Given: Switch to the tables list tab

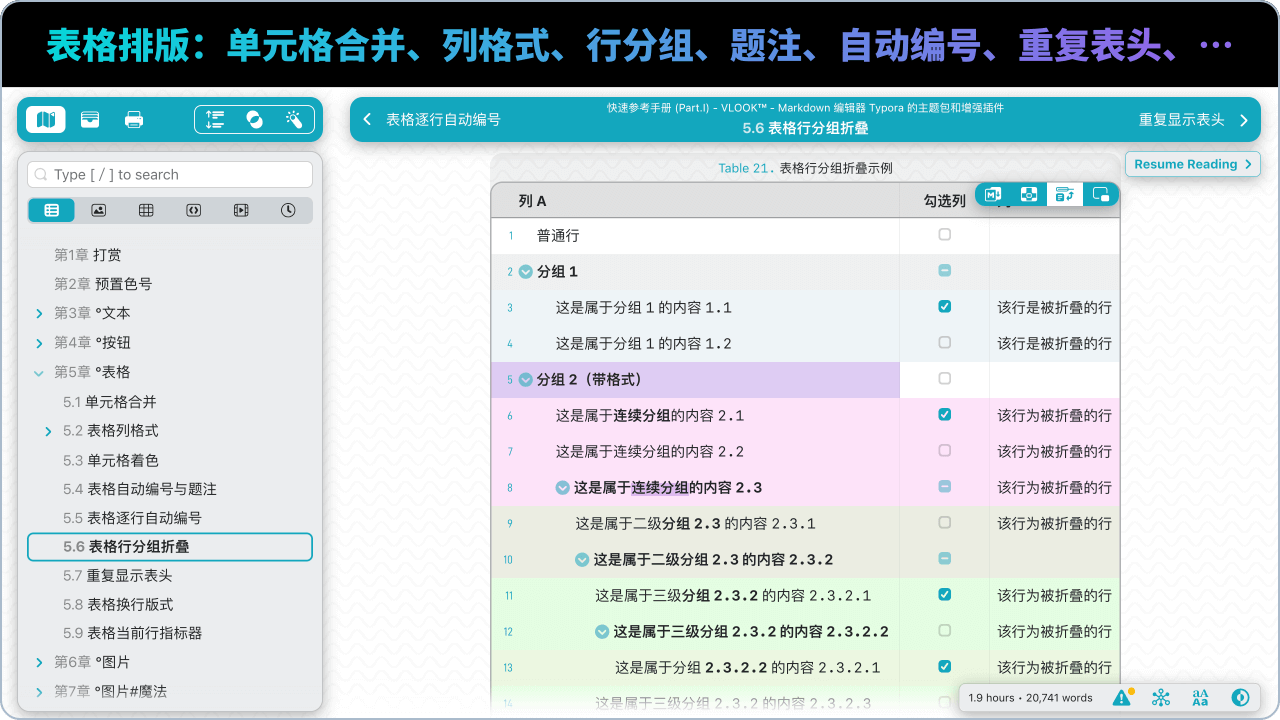Looking at the screenshot, I should tap(146, 210).
